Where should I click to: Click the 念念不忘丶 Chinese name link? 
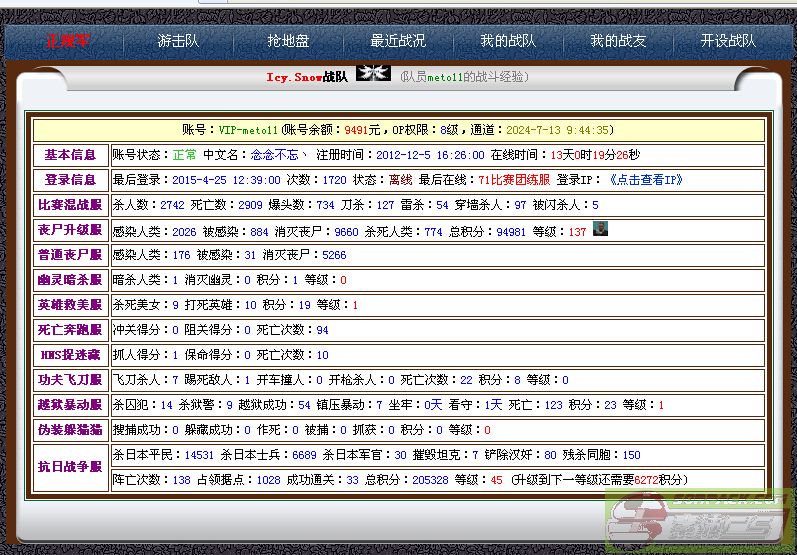(x=279, y=155)
